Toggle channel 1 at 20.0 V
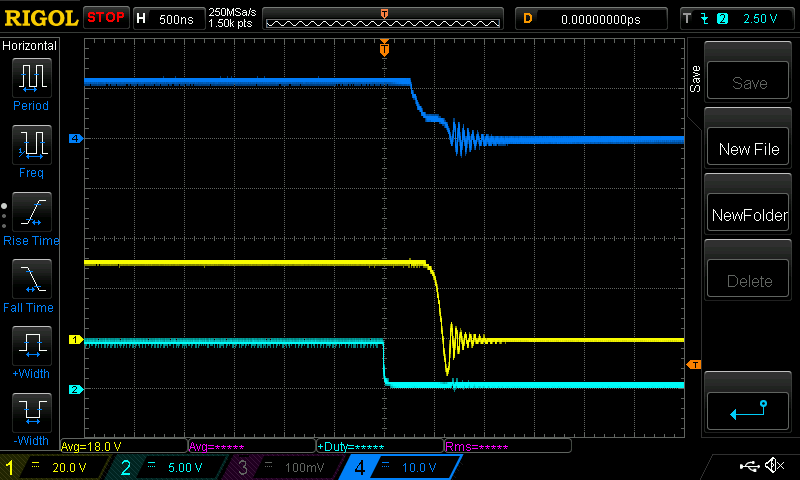This screenshot has height=480, width=800. click(x=54, y=467)
